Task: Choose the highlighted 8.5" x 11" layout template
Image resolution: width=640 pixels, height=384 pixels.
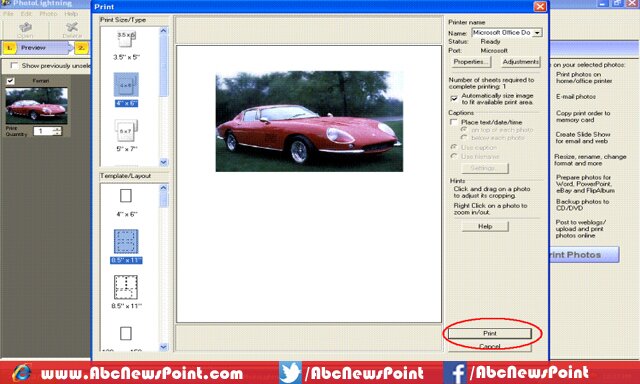Action: coord(126,242)
